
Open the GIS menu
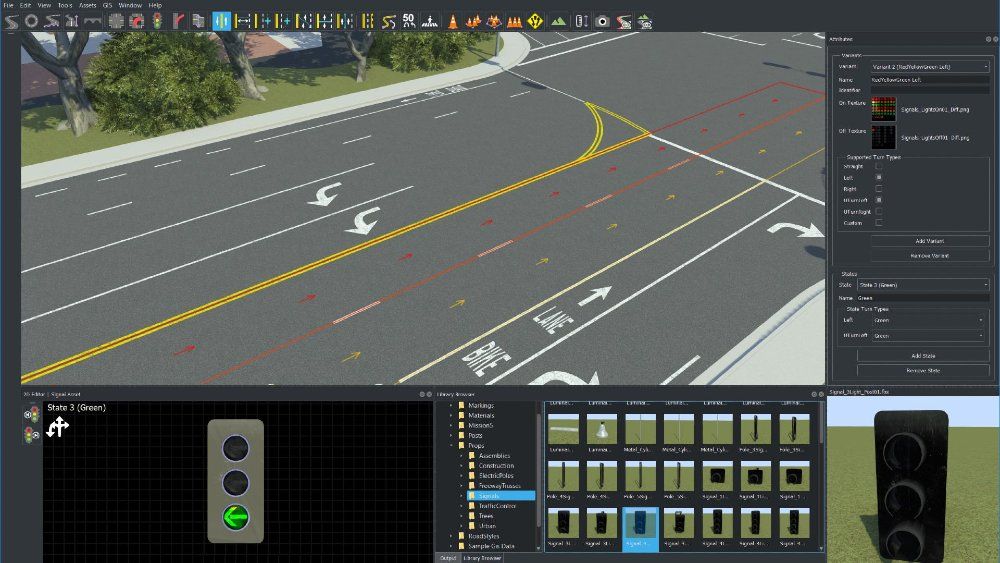(107, 5)
